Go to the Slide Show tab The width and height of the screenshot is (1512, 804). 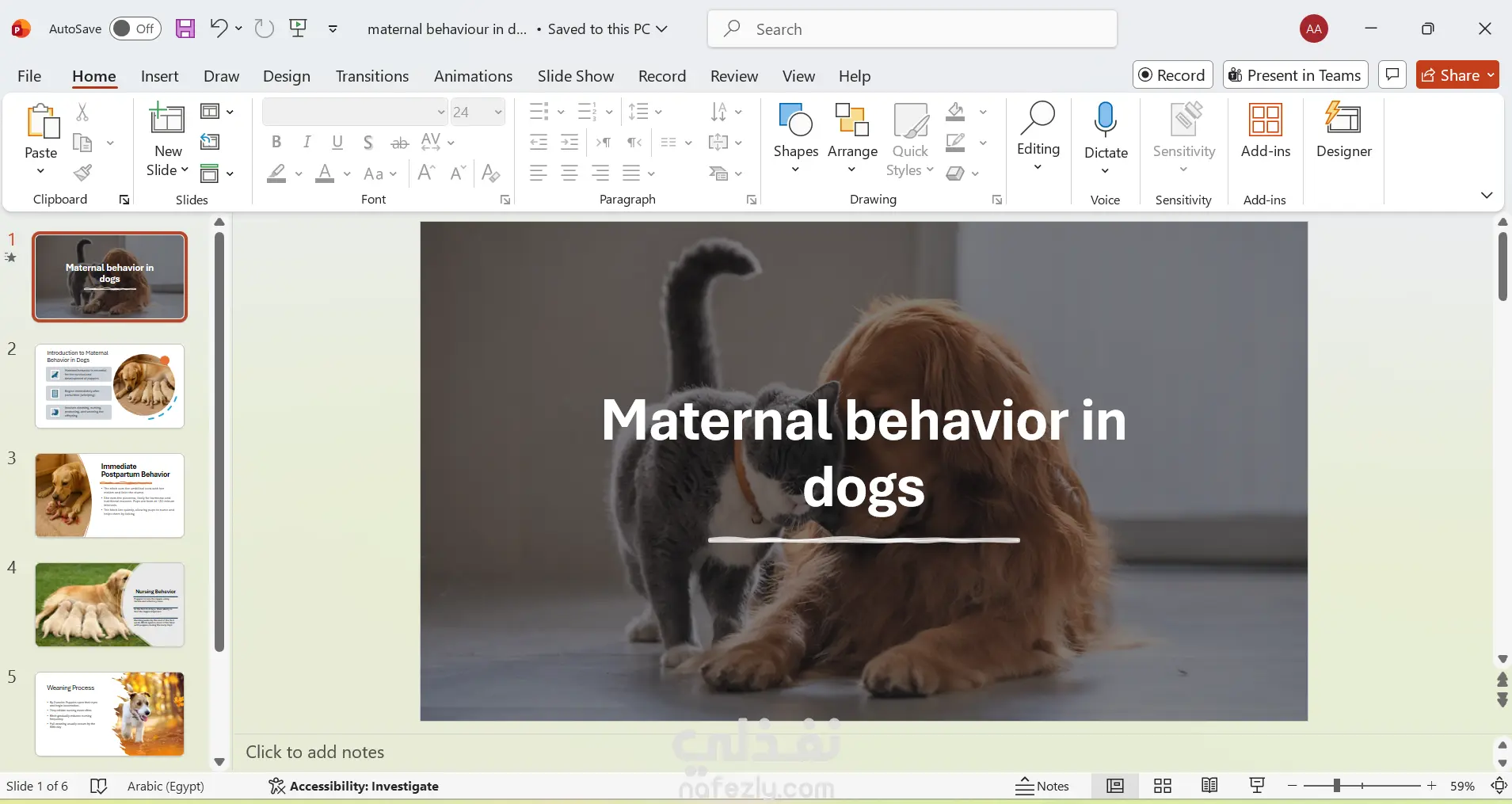coord(576,76)
